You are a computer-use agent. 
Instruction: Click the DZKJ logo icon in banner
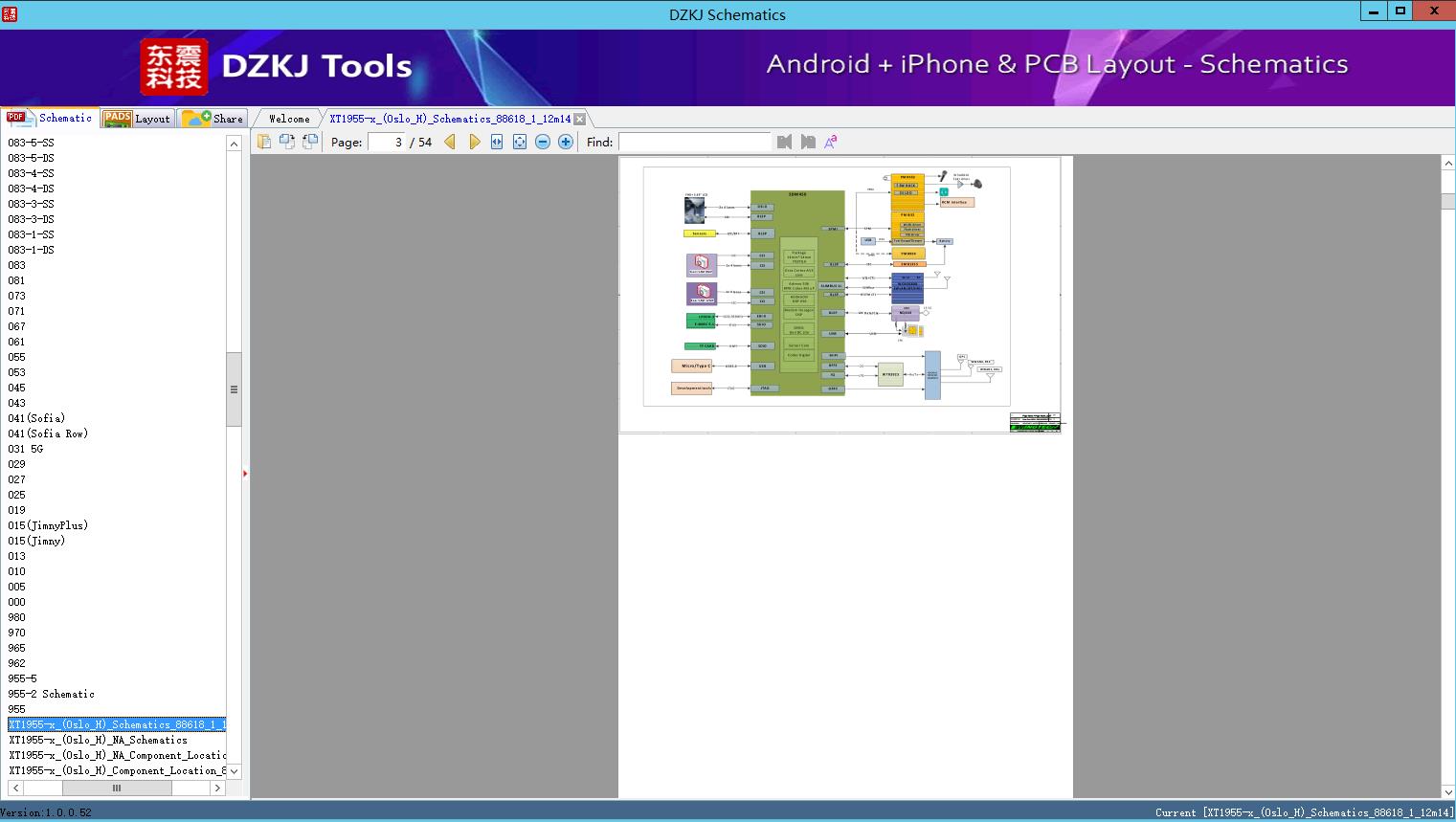[x=174, y=67]
